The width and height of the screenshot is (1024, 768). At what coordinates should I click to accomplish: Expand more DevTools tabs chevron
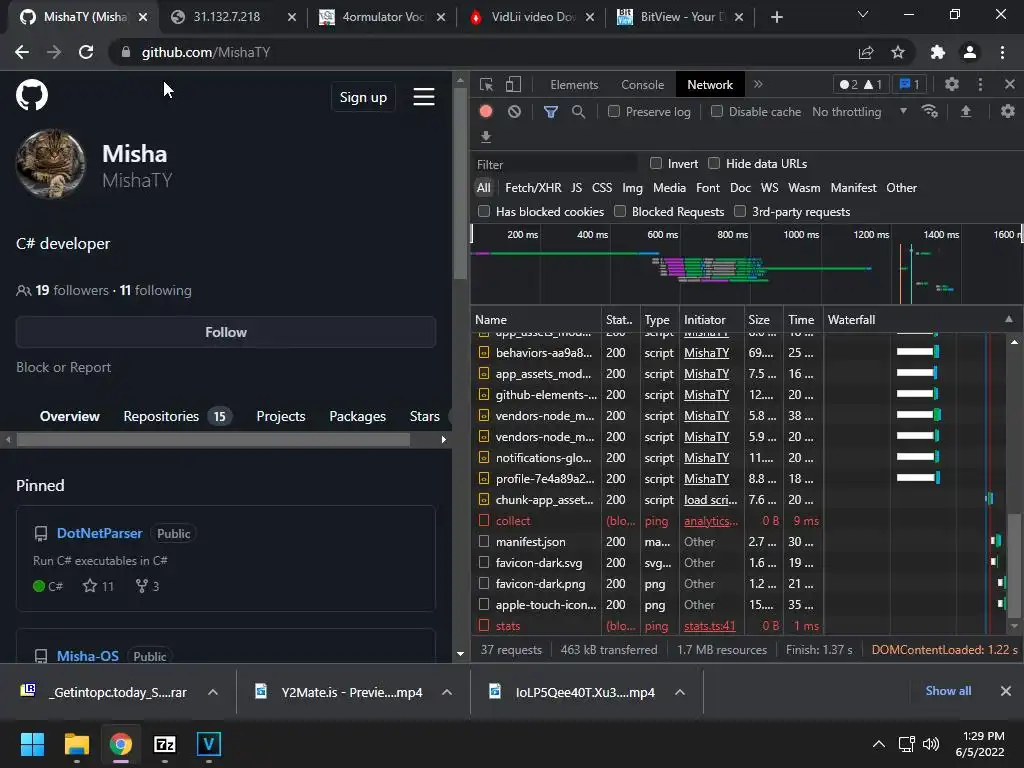point(758,84)
